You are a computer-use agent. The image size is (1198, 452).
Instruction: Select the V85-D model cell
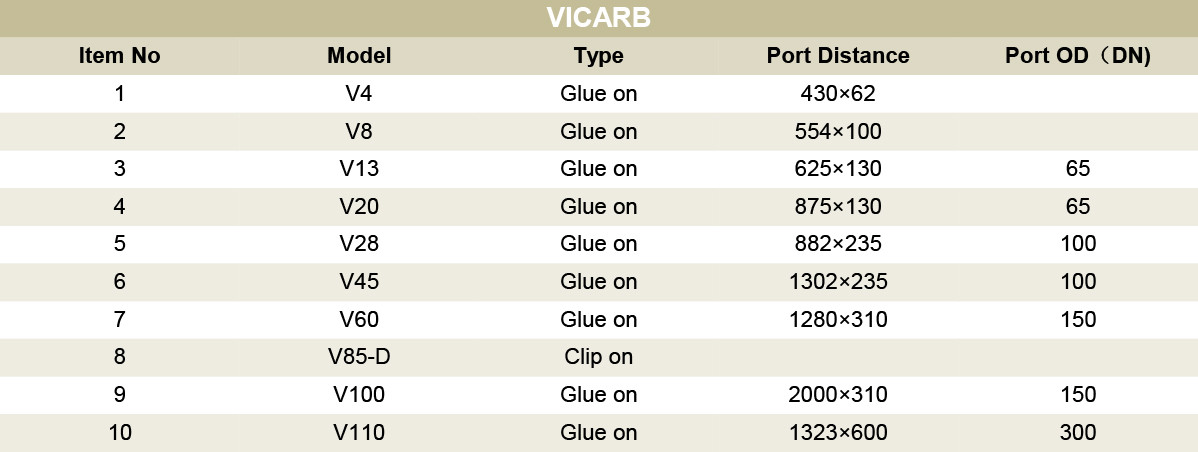pos(359,357)
